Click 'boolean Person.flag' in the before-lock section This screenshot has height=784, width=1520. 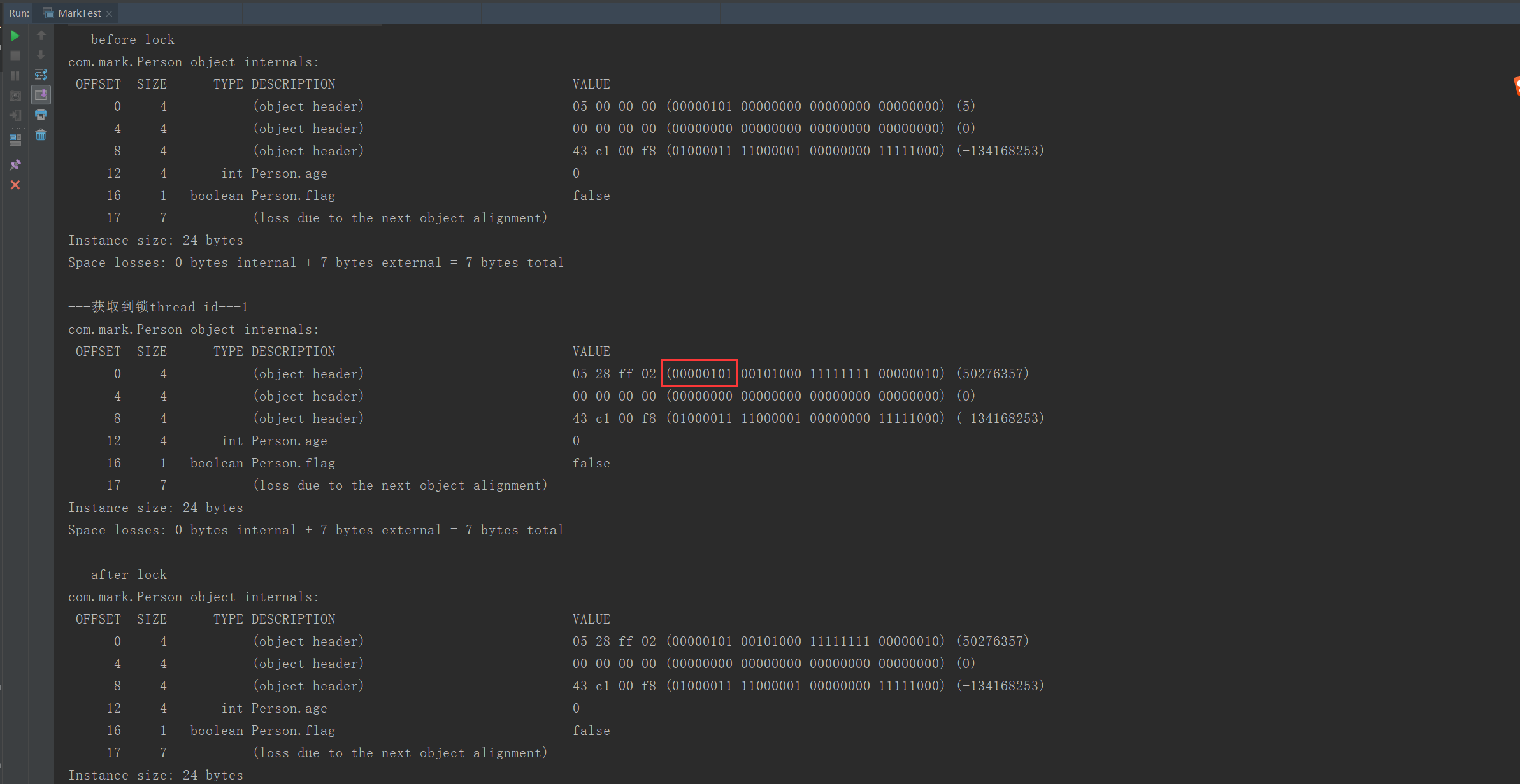click(262, 196)
